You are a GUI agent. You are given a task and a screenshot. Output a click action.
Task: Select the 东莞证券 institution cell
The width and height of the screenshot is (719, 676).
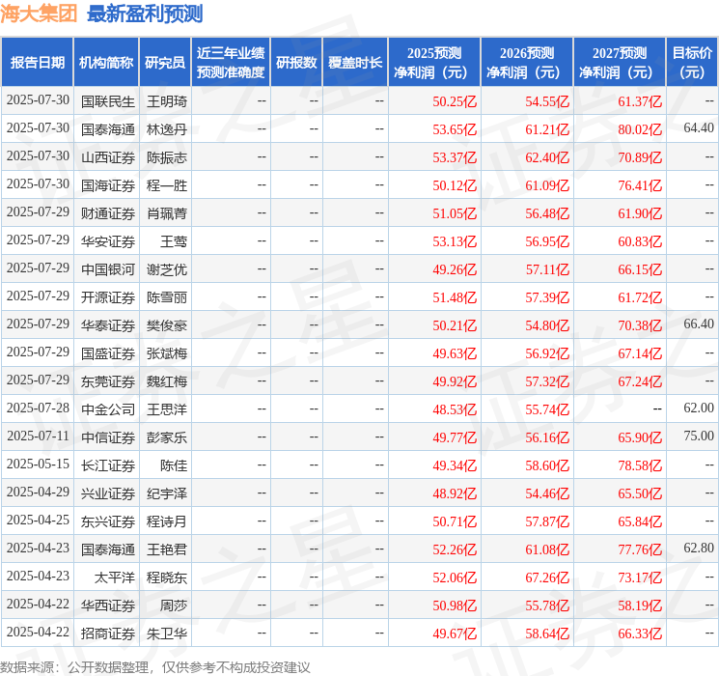pos(108,382)
